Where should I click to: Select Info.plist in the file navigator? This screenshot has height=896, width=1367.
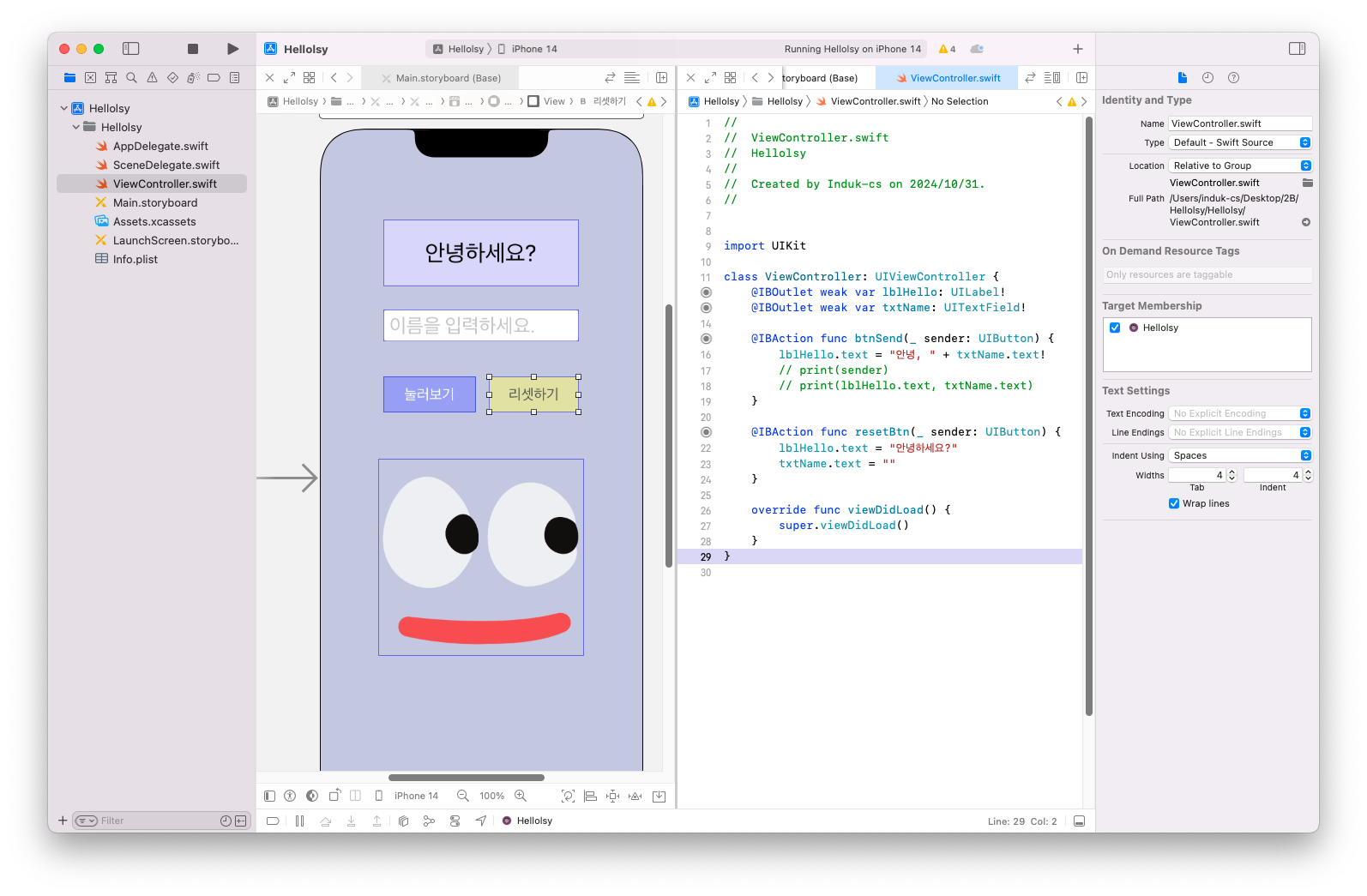pyautogui.click(x=152, y=259)
